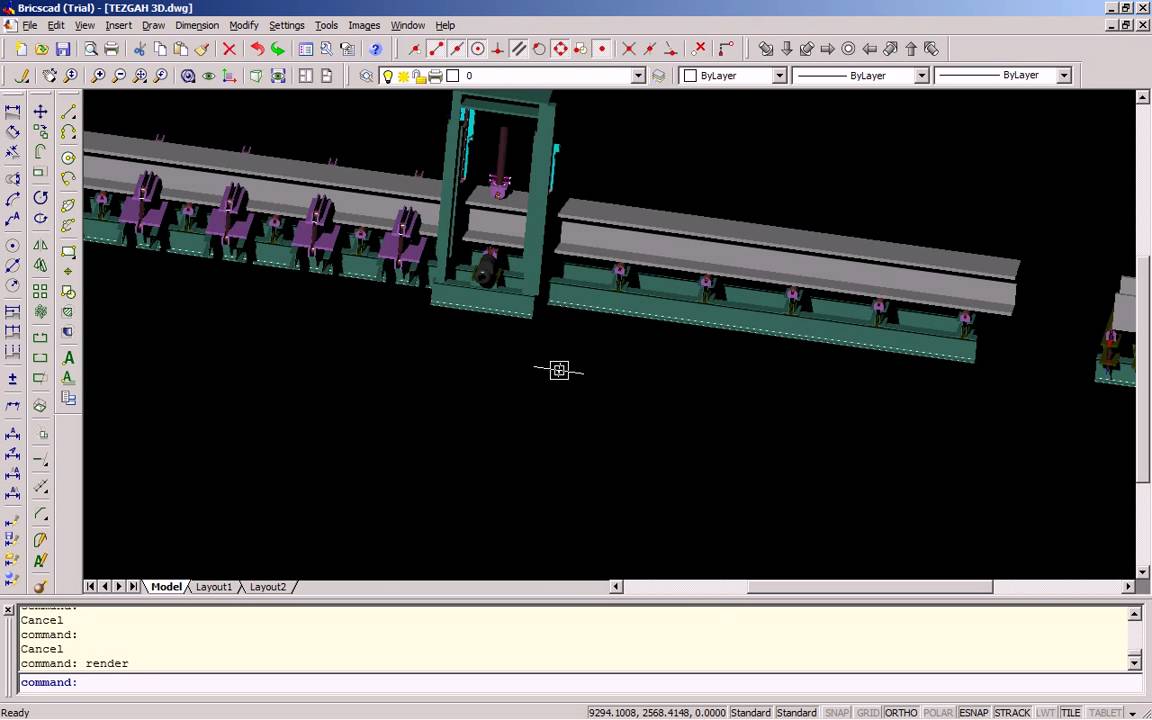
Task: Zoom in with the plus magnifier icon
Action: click(x=98, y=76)
